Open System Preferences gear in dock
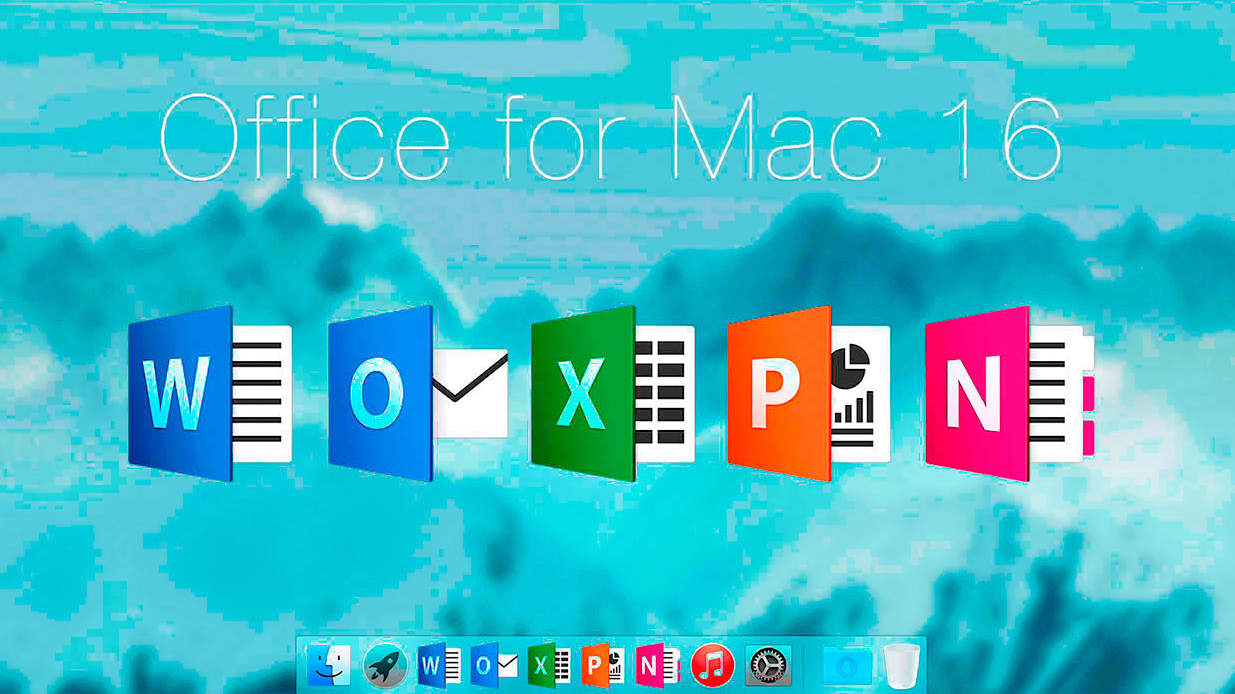The image size is (1235, 694). click(x=768, y=666)
